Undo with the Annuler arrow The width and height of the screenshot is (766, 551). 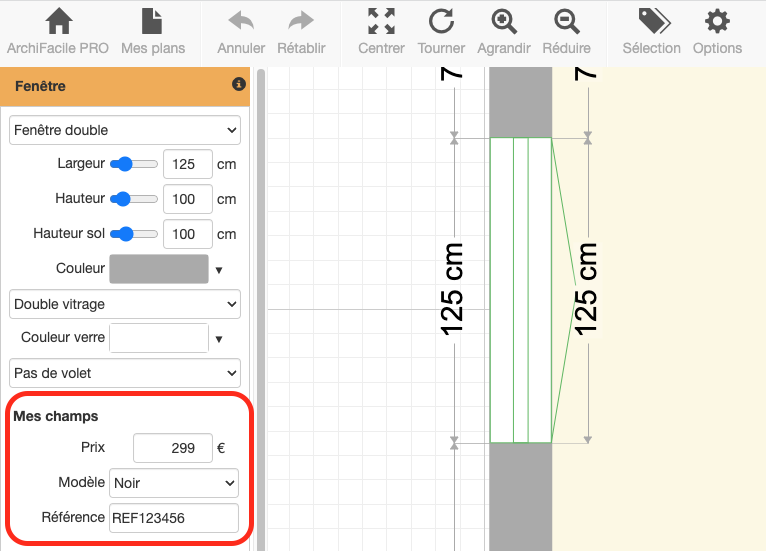(x=241, y=22)
